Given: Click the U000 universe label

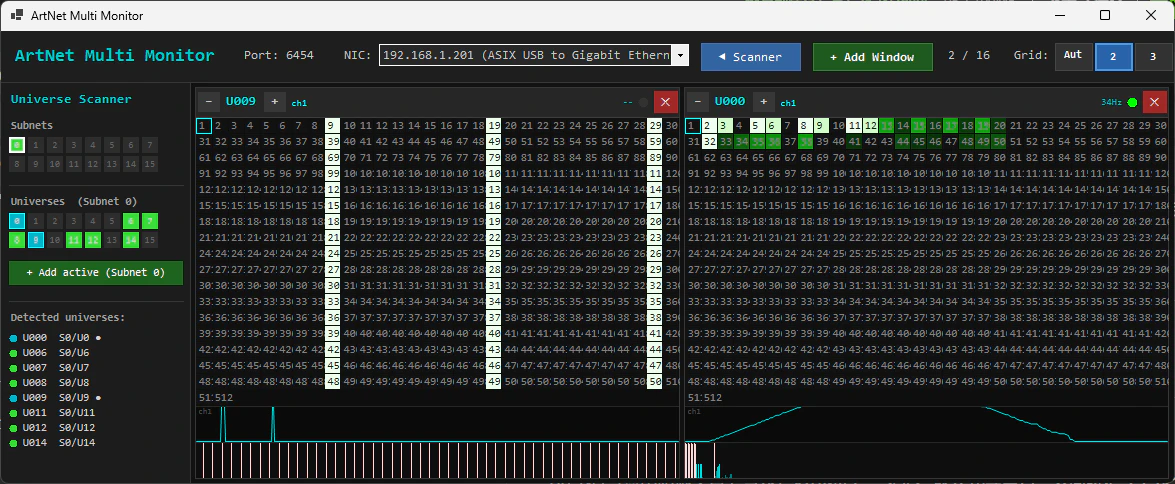Looking at the screenshot, I should [730, 102].
